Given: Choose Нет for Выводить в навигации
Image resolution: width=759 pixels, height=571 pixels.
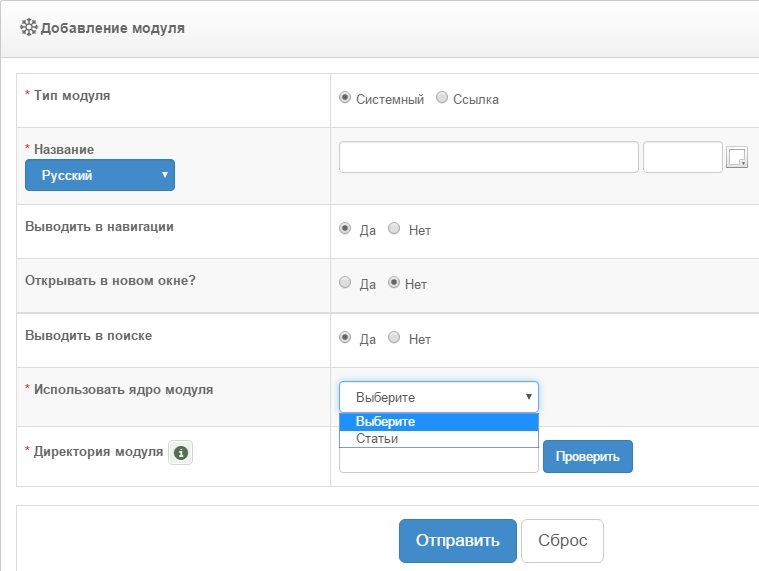Looking at the screenshot, I should point(394,228).
